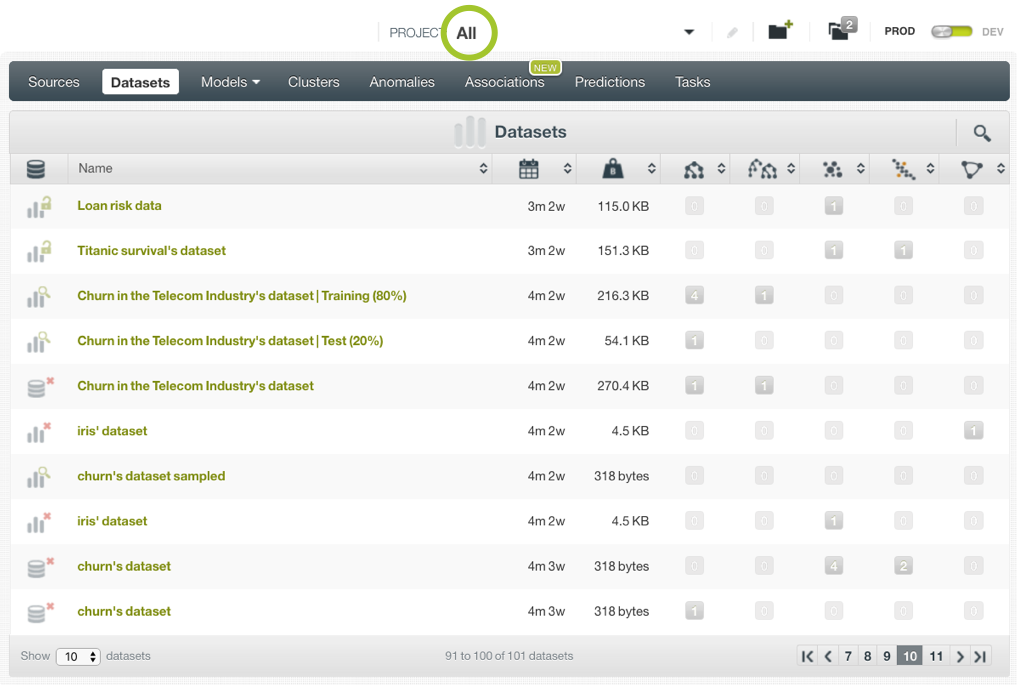Click the weight size column icon
Image resolution: width=1017 pixels, height=685 pixels.
pos(613,169)
